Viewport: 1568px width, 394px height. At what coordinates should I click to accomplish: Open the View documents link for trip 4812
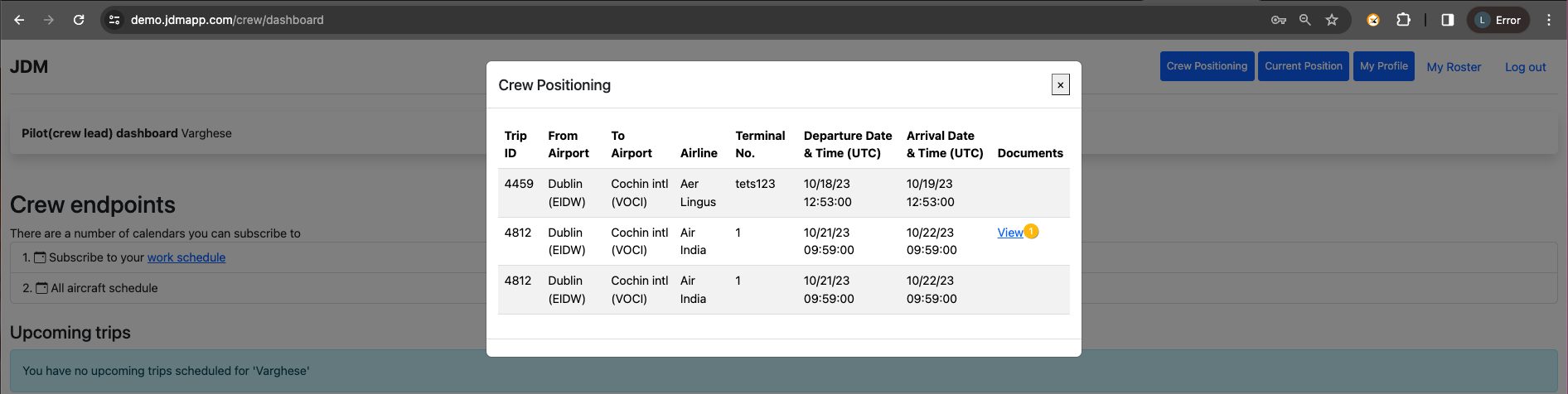(x=1009, y=233)
